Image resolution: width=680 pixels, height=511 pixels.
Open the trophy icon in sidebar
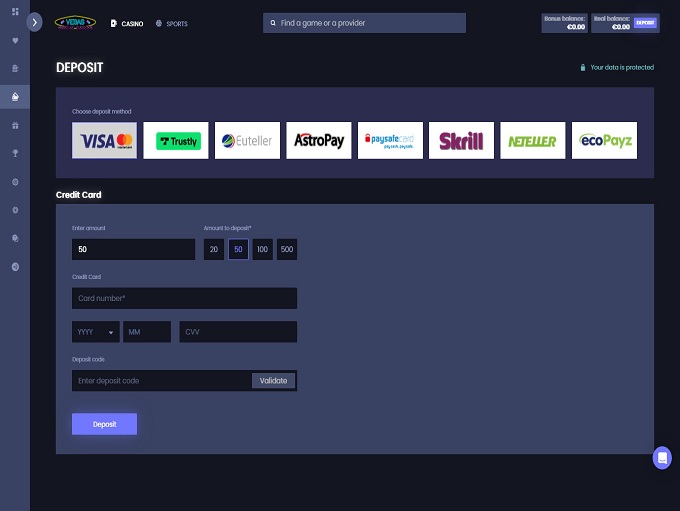point(14,154)
